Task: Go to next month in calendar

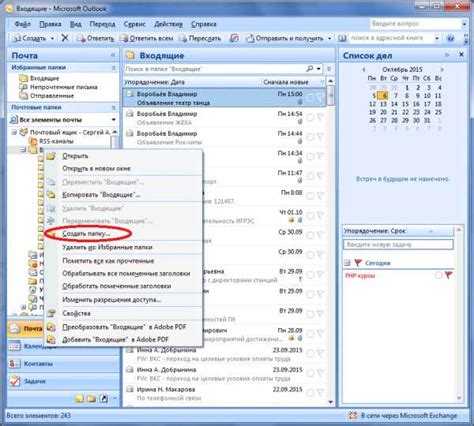Action: (x=442, y=70)
